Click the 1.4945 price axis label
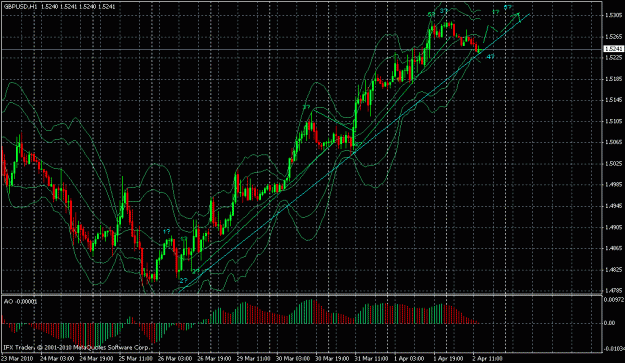Image resolution: width=625 pixels, height=363 pixels. [x=613, y=206]
